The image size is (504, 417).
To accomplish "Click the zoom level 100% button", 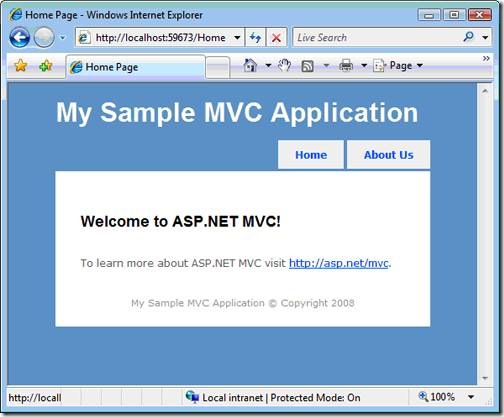I will [437, 397].
